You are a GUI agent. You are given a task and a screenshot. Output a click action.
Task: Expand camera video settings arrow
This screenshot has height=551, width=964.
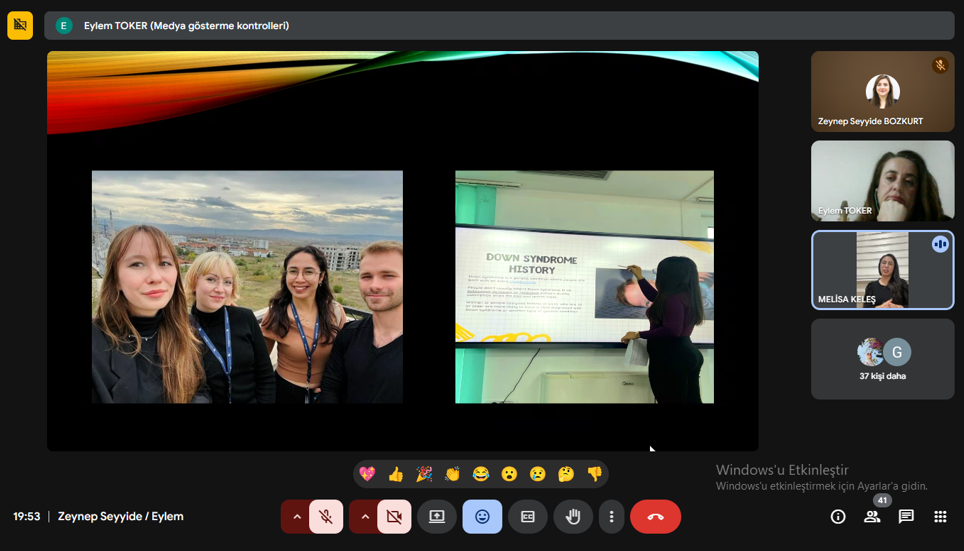(364, 516)
